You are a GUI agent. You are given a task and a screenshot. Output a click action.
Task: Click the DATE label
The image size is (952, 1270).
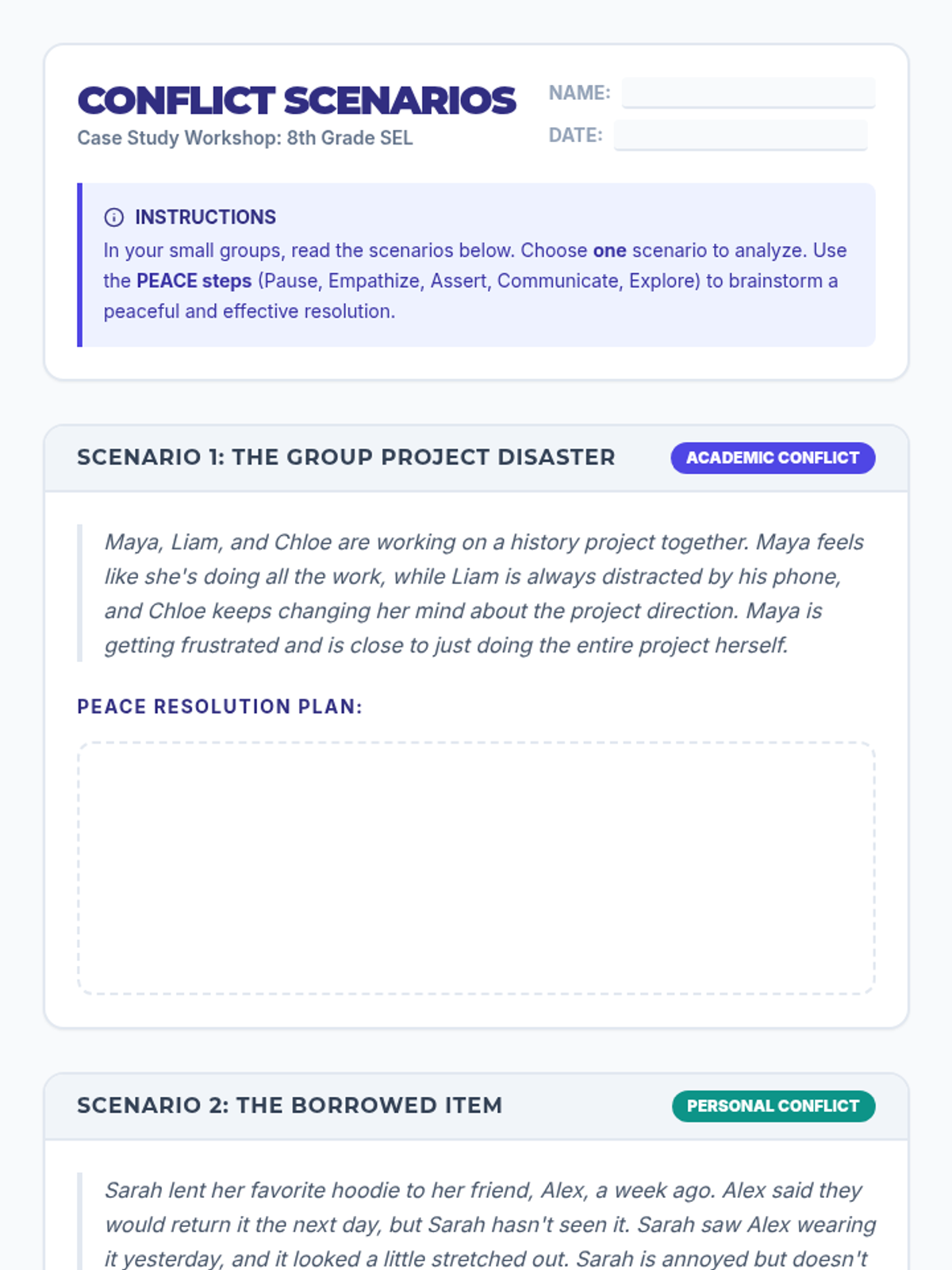click(x=575, y=136)
